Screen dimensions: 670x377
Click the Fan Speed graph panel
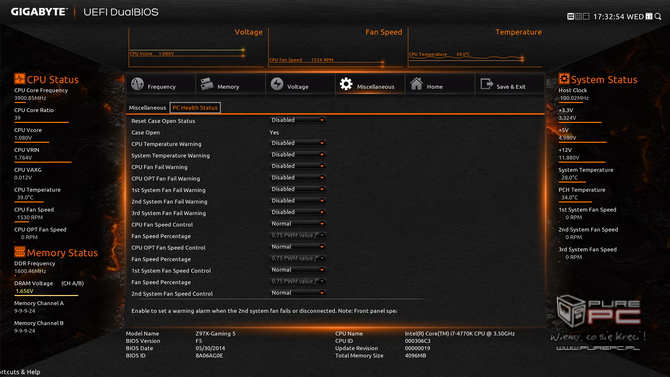click(335, 47)
